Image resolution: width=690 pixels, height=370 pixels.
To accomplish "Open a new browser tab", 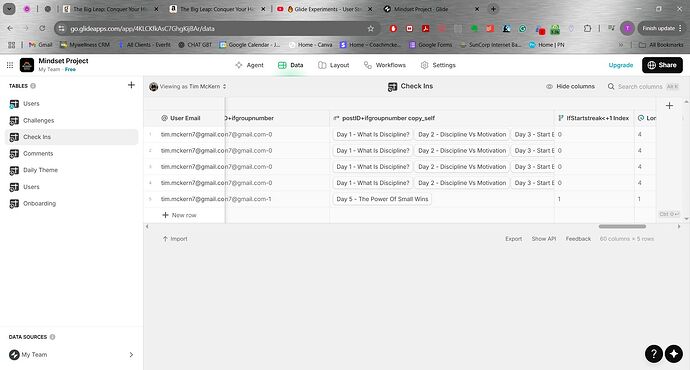I will click(x=493, y=9).
